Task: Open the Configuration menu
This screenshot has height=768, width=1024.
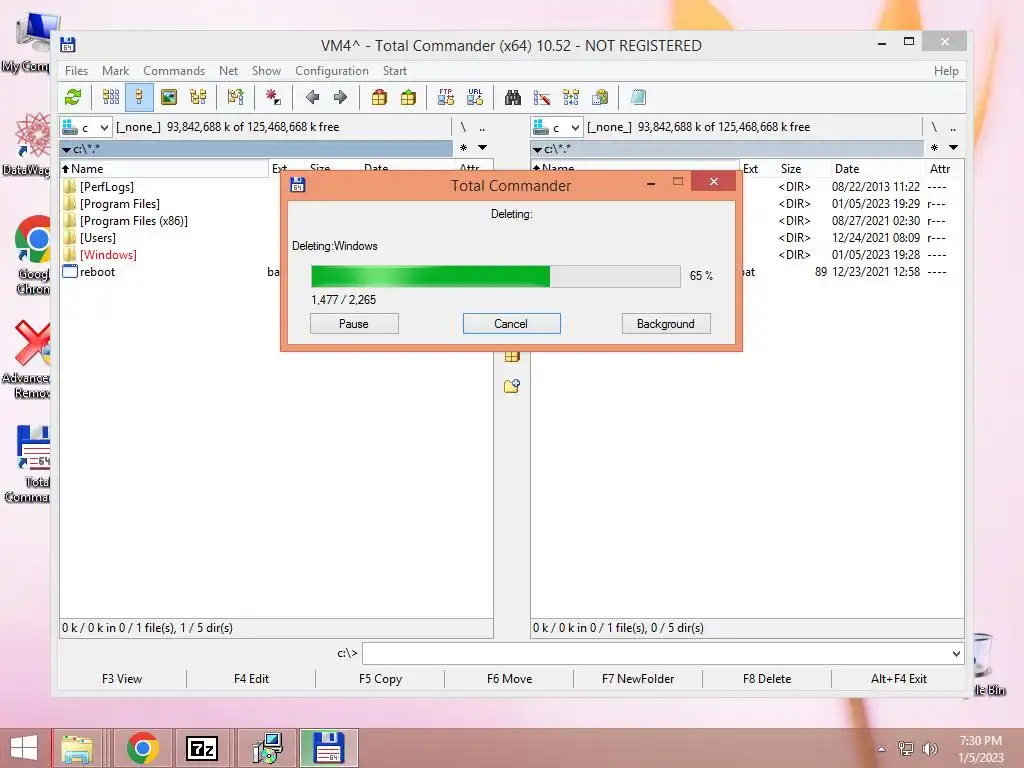Action: tap(332, 71)
